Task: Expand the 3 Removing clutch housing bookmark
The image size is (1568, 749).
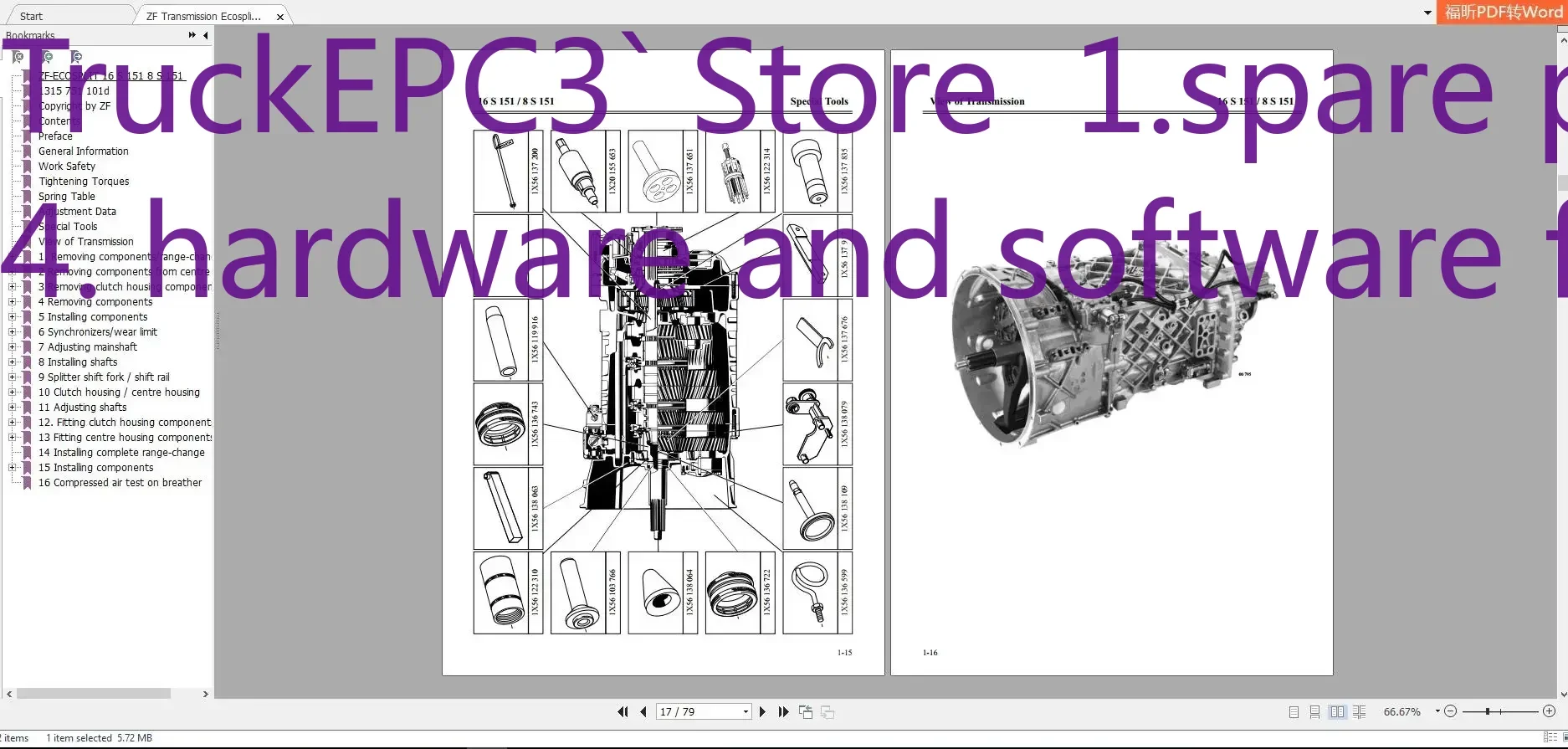Action: click(13, 287)
